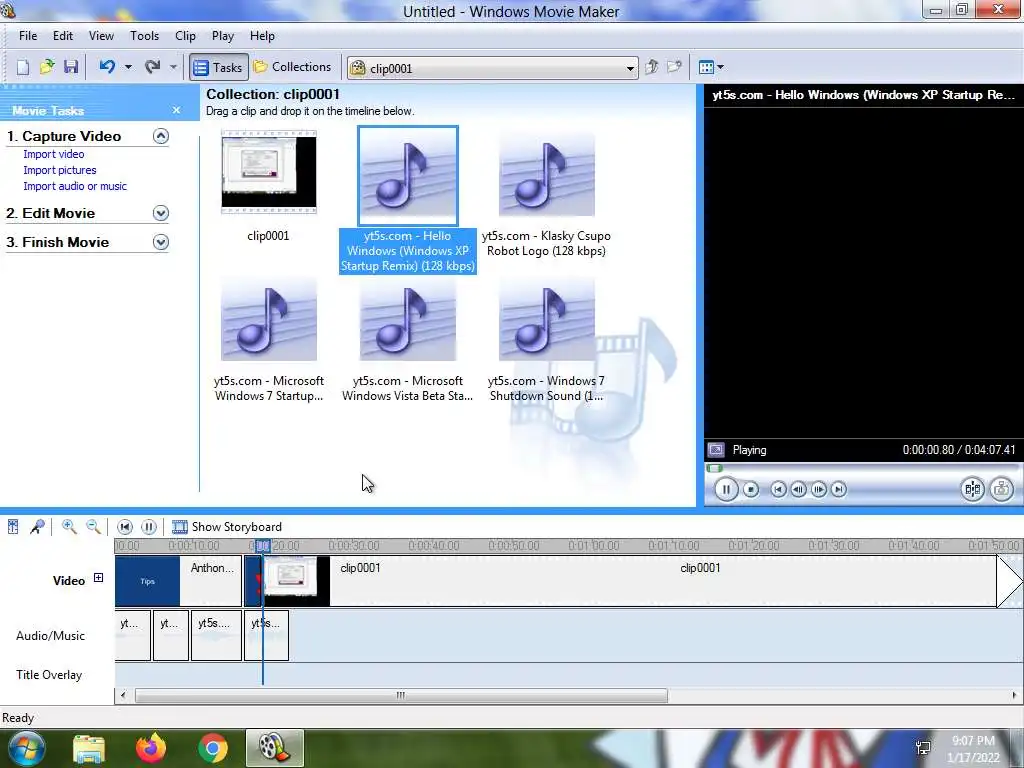Take a picture from the preview
The height and width of the screenshot is (768, 1024).
coord(1001,489)
